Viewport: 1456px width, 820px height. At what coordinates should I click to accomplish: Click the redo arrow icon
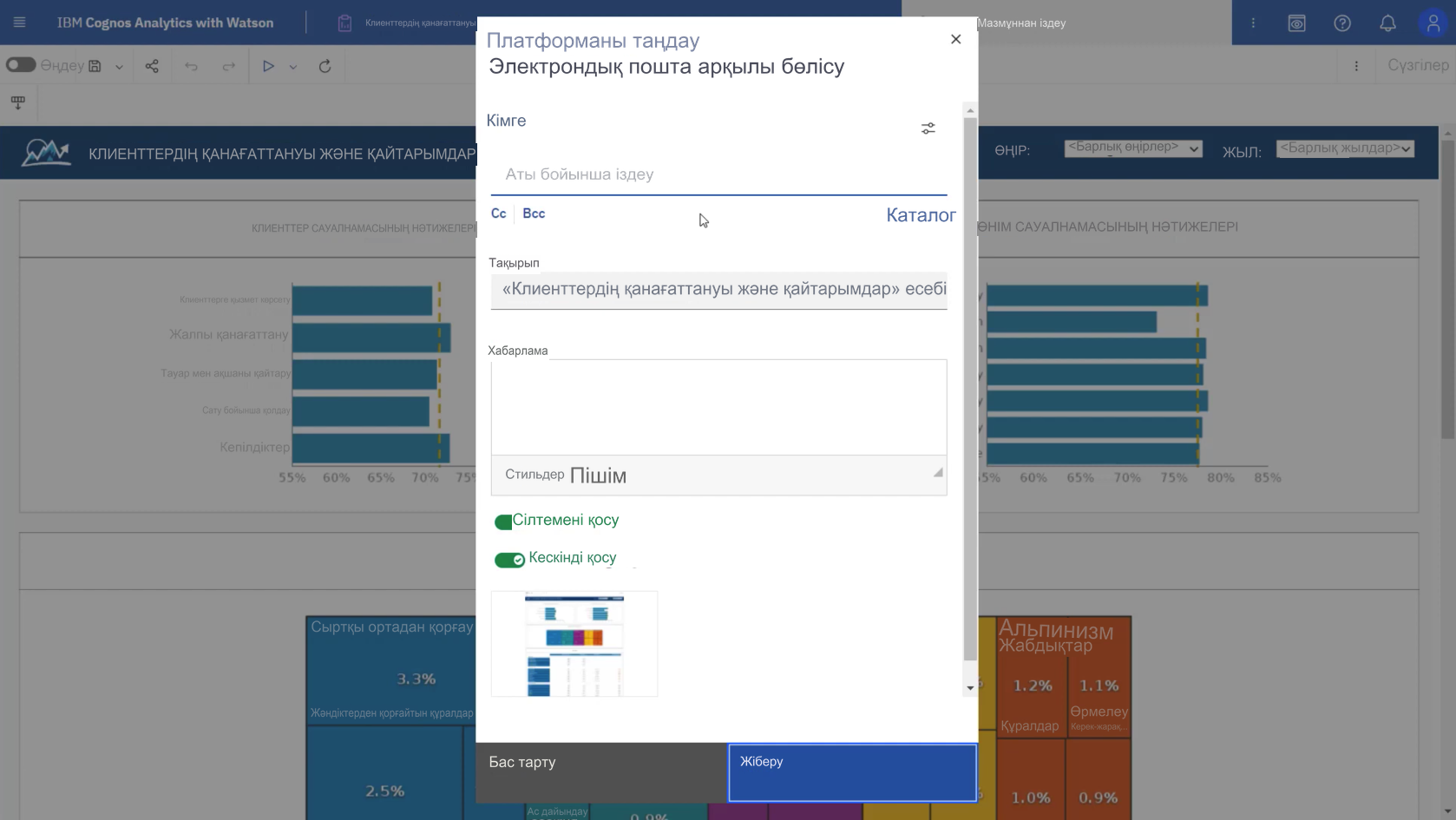click(x=228, y=66)
